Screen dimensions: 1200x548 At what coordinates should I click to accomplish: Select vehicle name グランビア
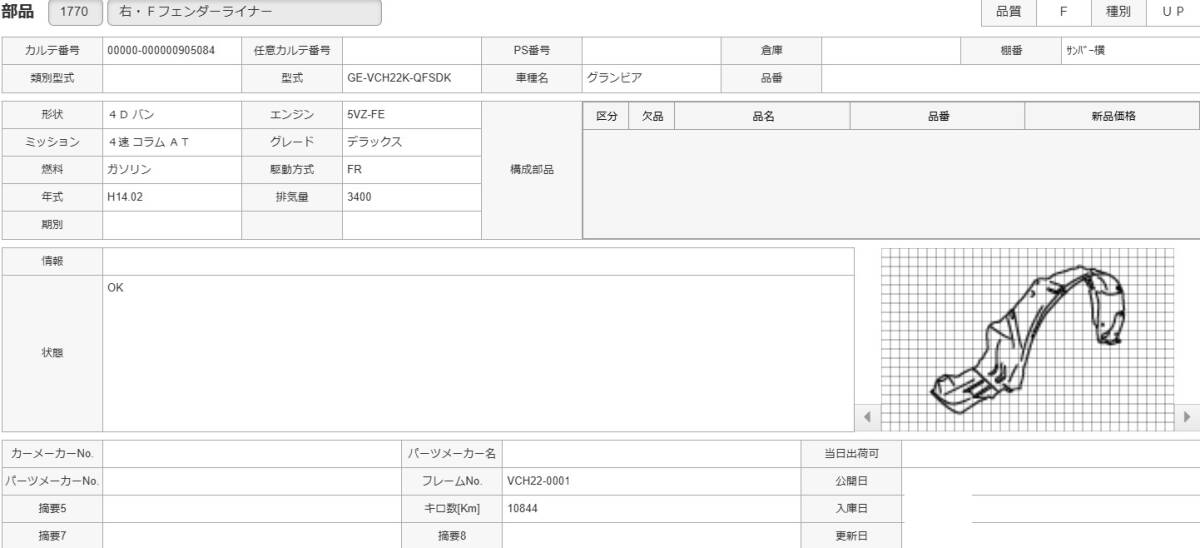[614, 77]
